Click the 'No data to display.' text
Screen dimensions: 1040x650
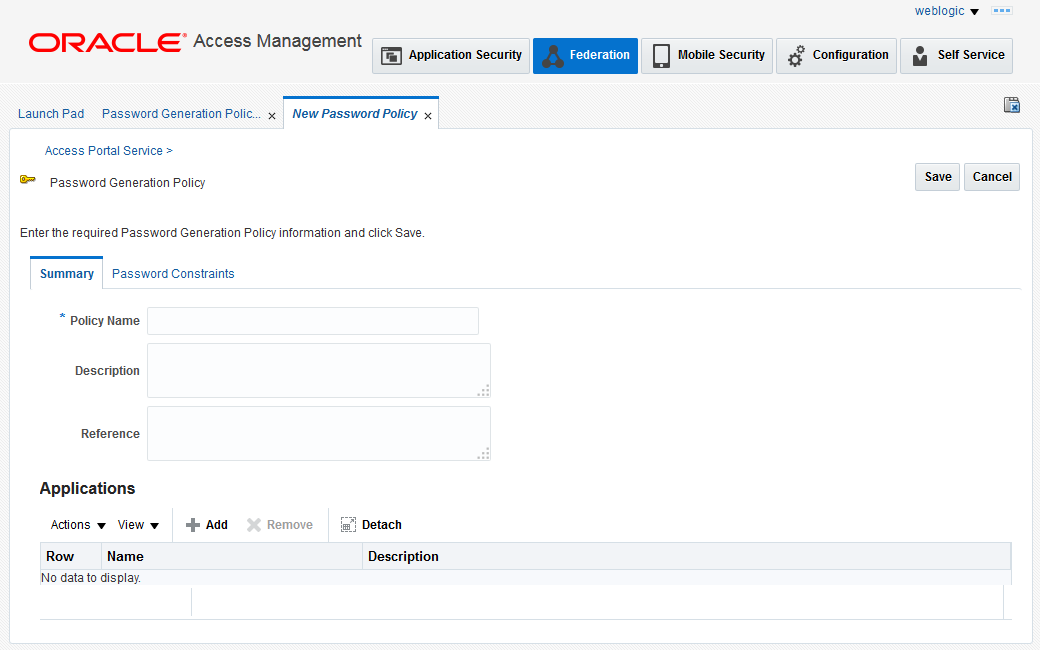(x=91, y=578)
